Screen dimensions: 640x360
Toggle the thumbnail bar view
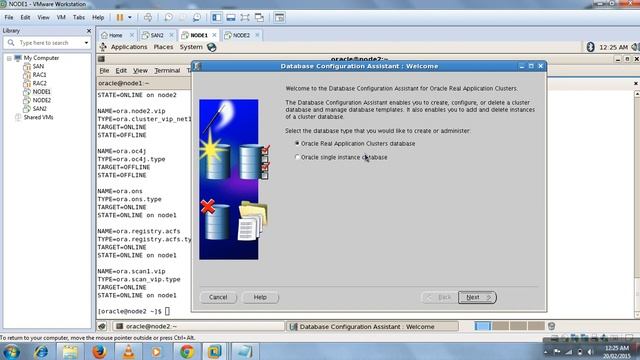tap(231, 18)
